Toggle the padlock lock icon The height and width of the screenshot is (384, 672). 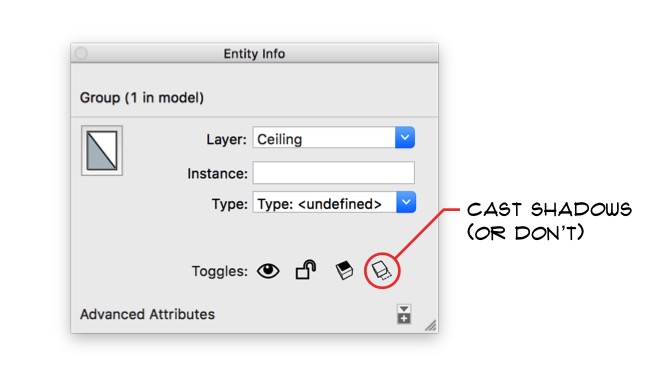click(306, 270)
